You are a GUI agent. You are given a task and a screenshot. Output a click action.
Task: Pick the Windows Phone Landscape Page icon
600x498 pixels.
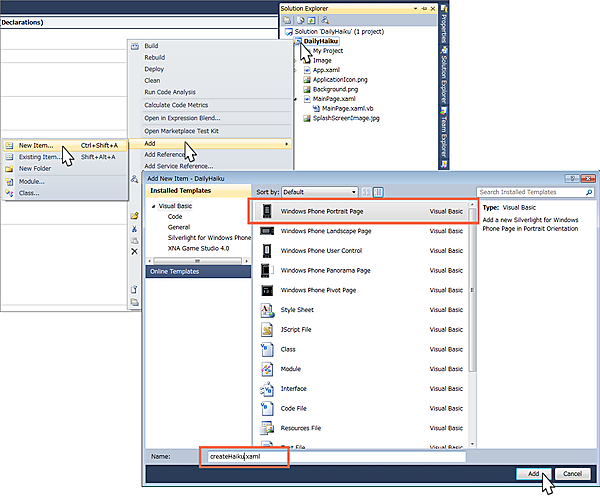(x=267, y=231)
